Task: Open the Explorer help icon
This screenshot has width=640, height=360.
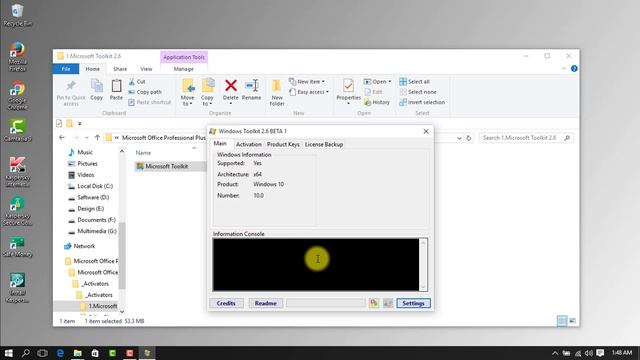Action: click(x=574, y=69)
